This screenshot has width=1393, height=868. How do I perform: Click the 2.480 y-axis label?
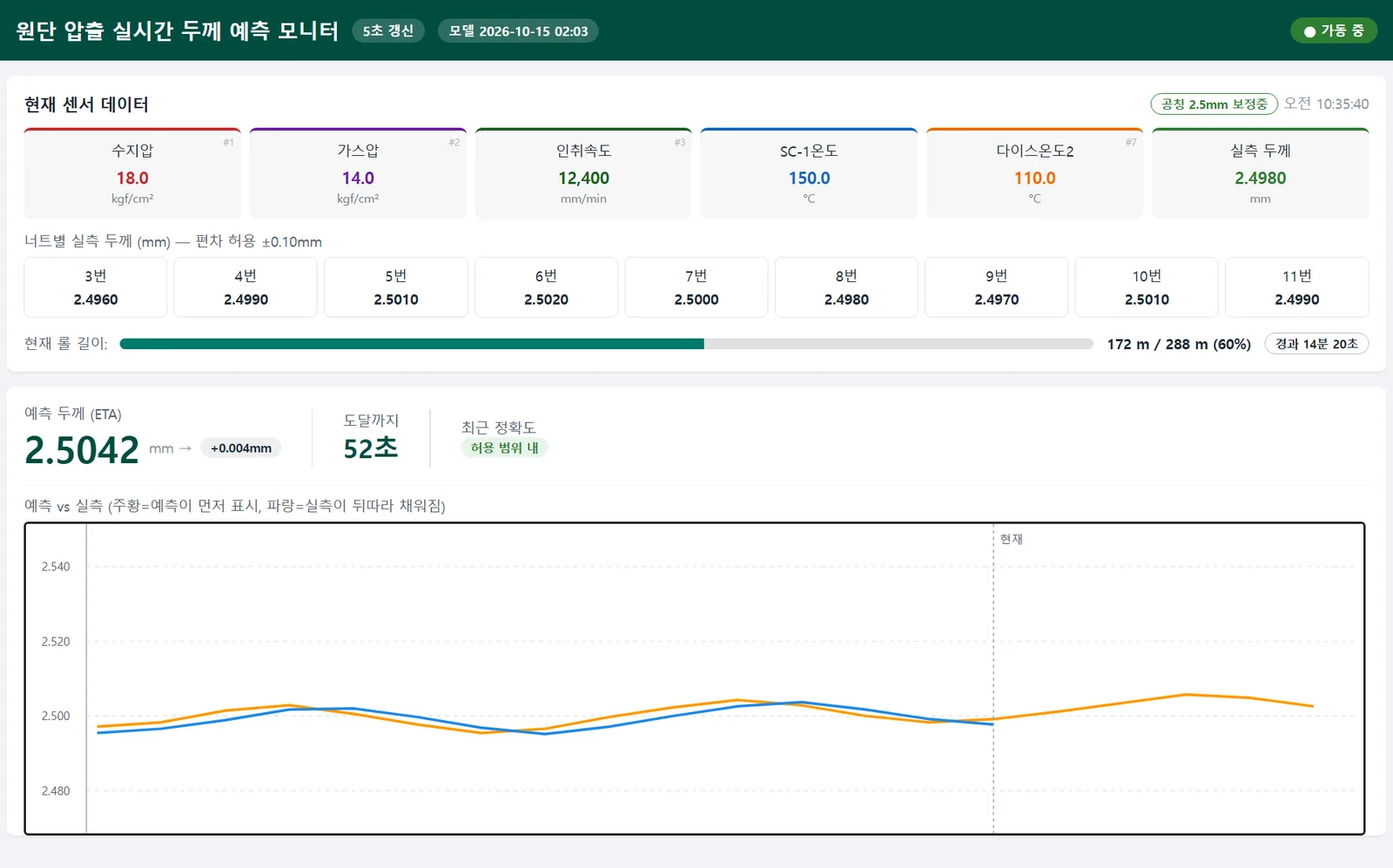(x=56, y=791)
